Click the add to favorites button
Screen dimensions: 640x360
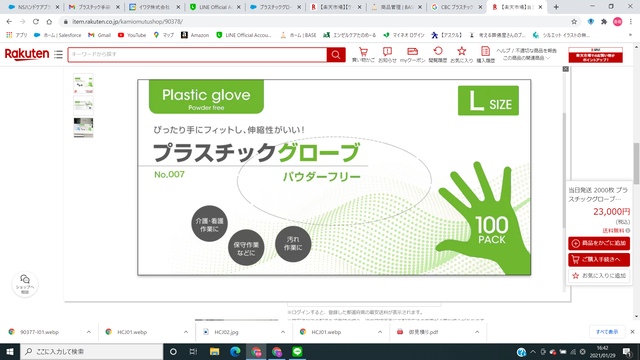point(599,276)
